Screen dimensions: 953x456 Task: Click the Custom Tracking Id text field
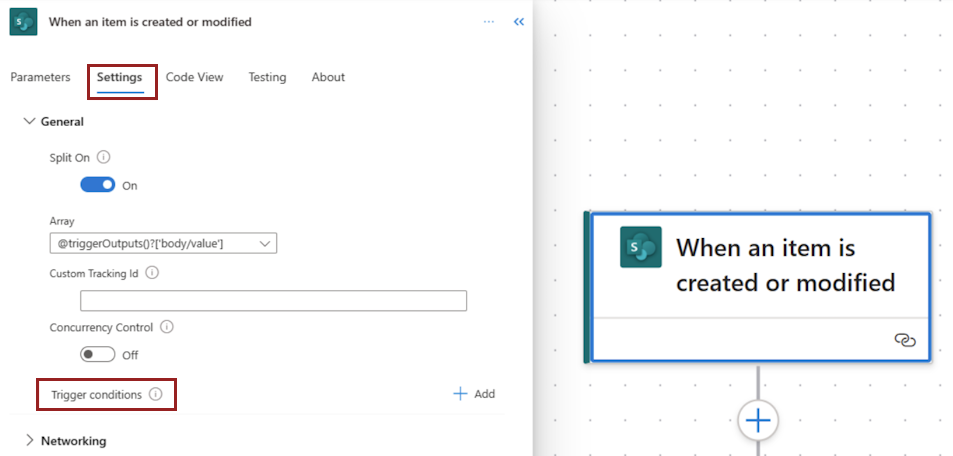273,301
